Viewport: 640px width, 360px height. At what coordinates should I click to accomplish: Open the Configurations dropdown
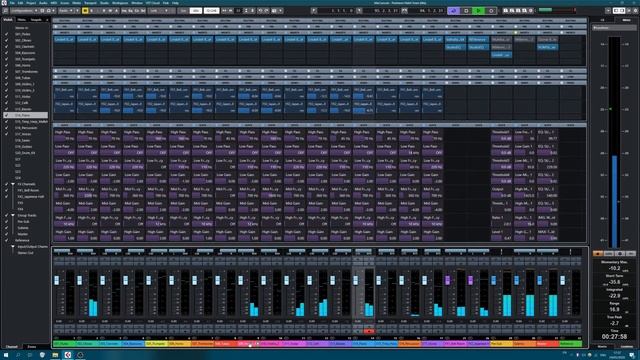[24, 11]
